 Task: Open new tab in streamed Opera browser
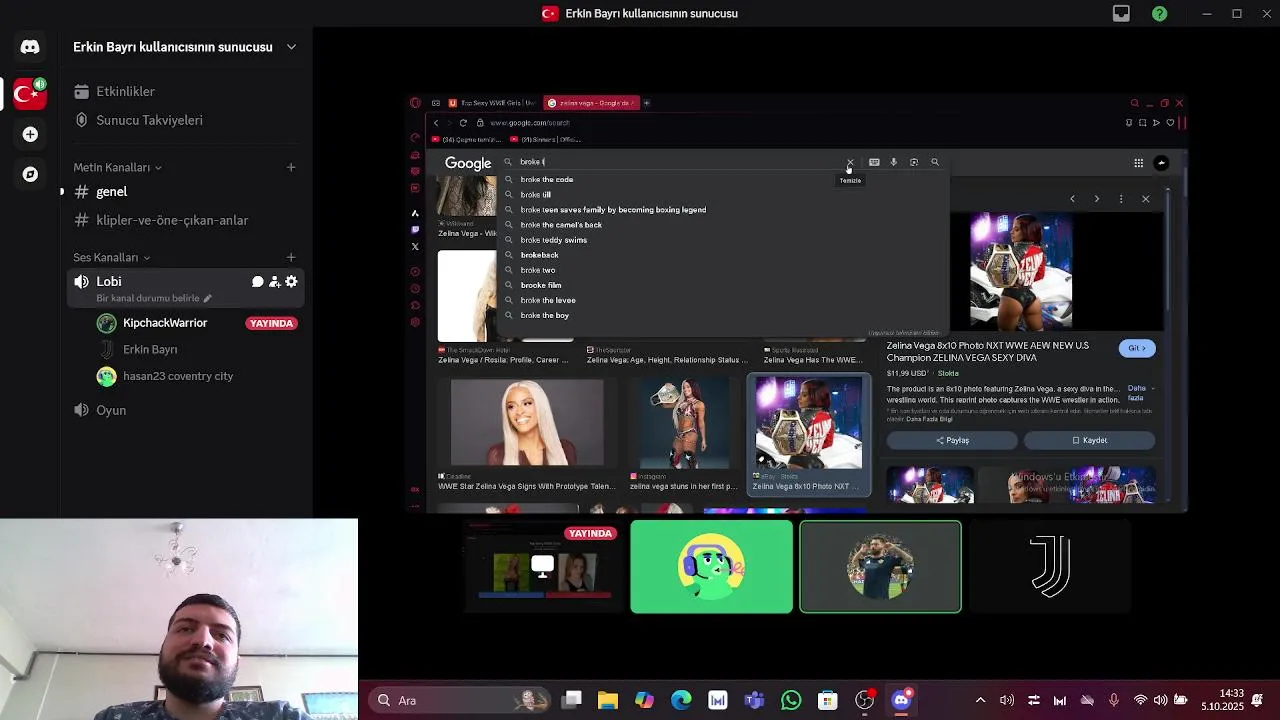pos(646,103)
